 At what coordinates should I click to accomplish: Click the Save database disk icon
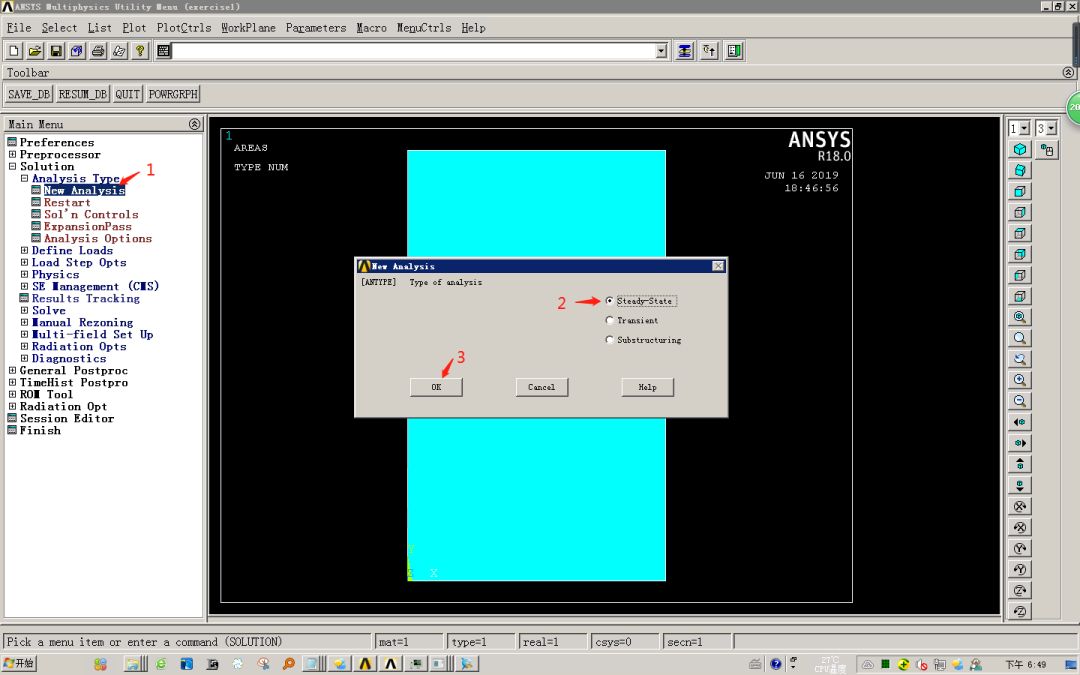pos(57,50)
